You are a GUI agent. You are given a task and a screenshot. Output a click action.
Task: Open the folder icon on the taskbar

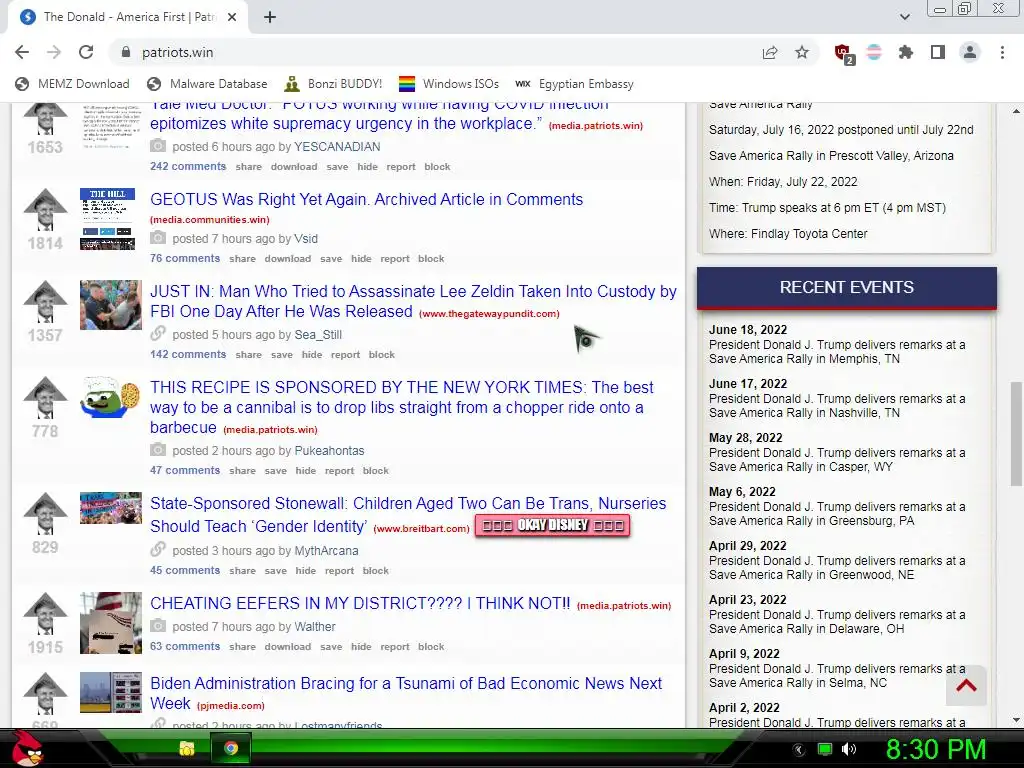tap(187, 748)
